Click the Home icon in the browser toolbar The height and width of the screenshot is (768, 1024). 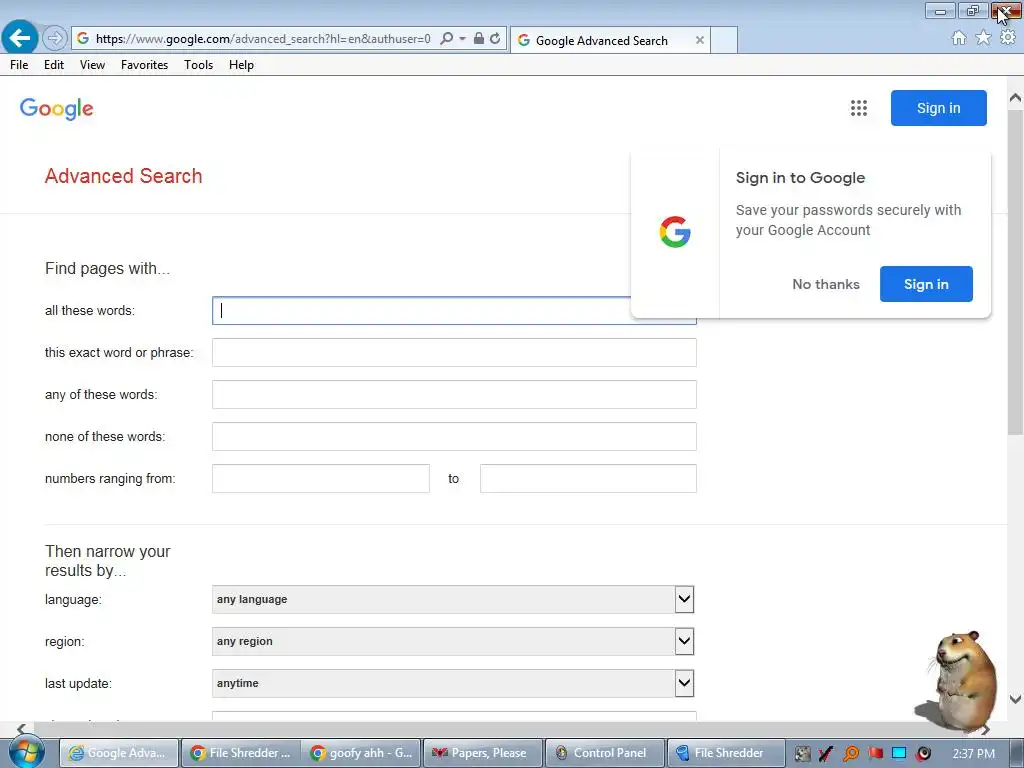click(x=959, y=38)
